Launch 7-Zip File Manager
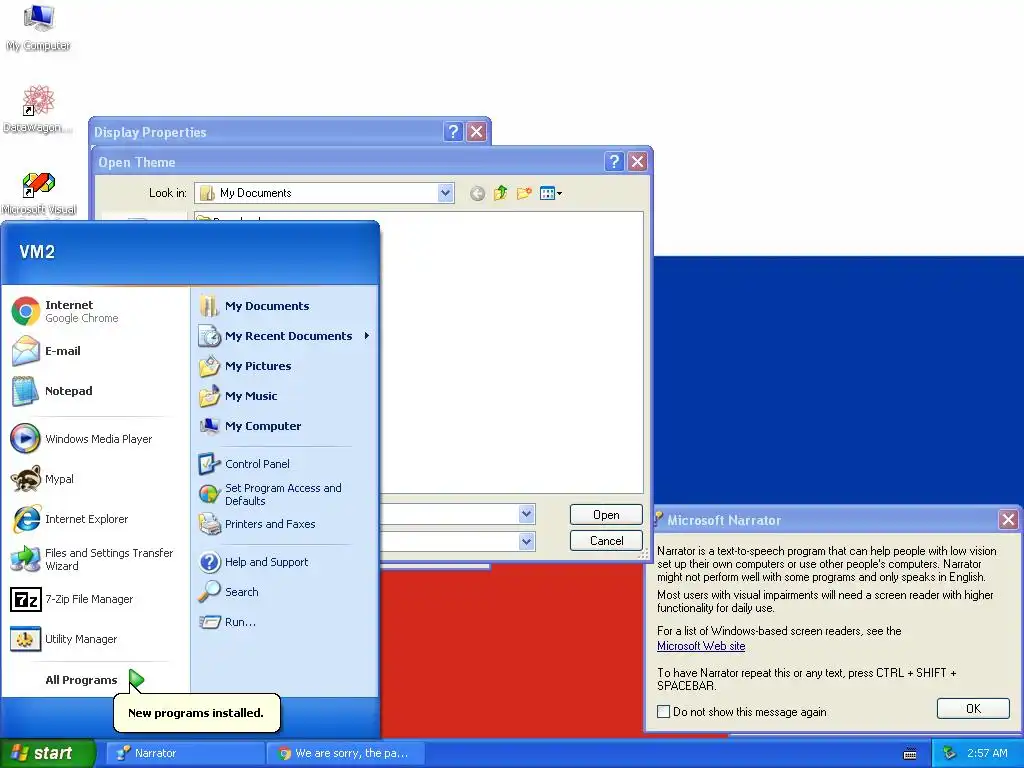Viewport: 1024px width, 768px height. coord(95,599)
